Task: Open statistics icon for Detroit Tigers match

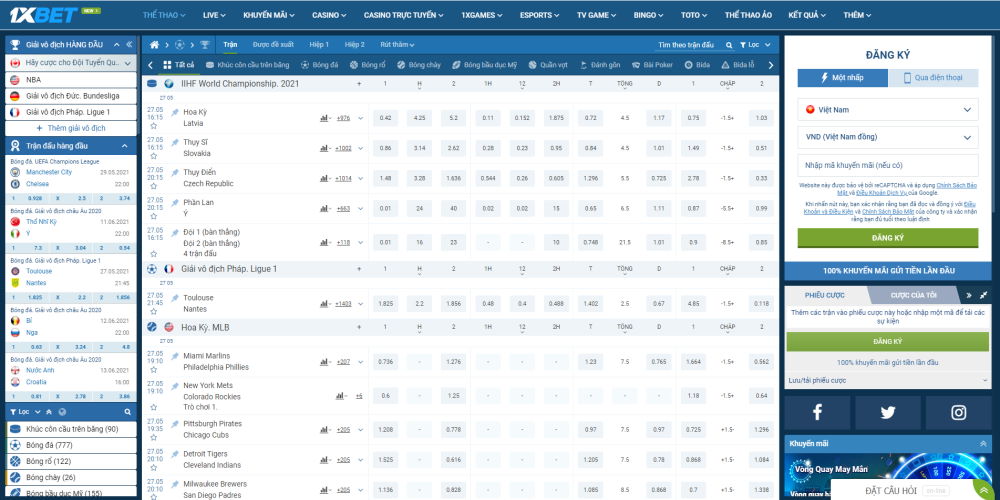Action: point(324,460)
